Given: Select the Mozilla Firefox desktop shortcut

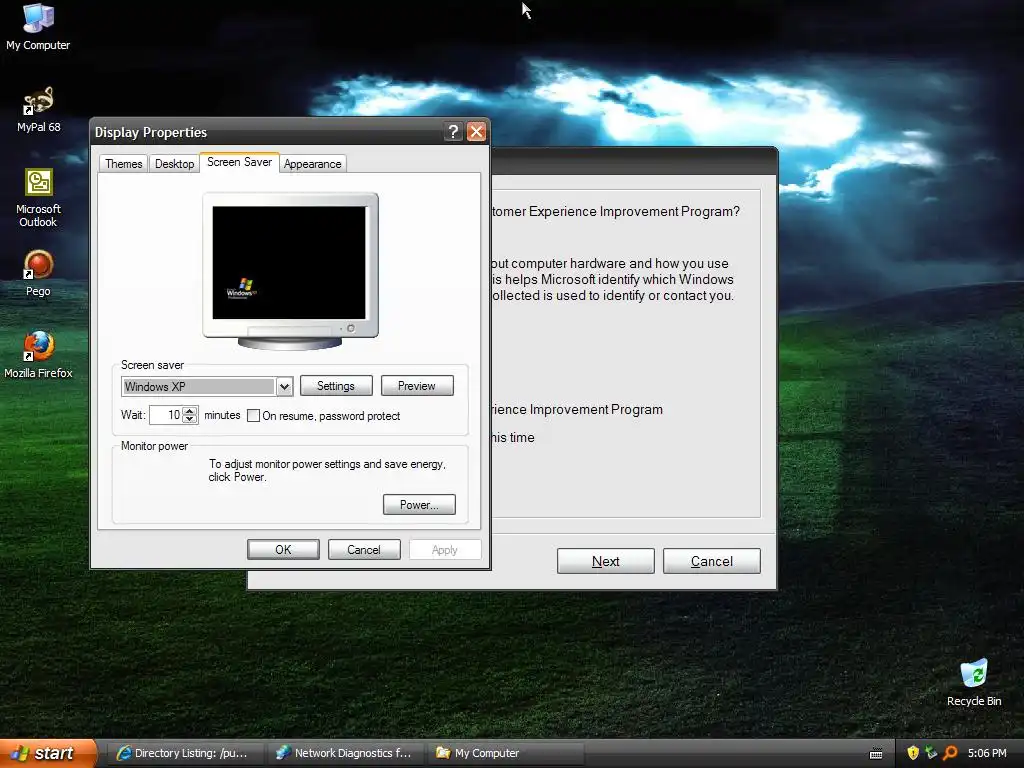Looking at the screenshot, I should 38,355.
